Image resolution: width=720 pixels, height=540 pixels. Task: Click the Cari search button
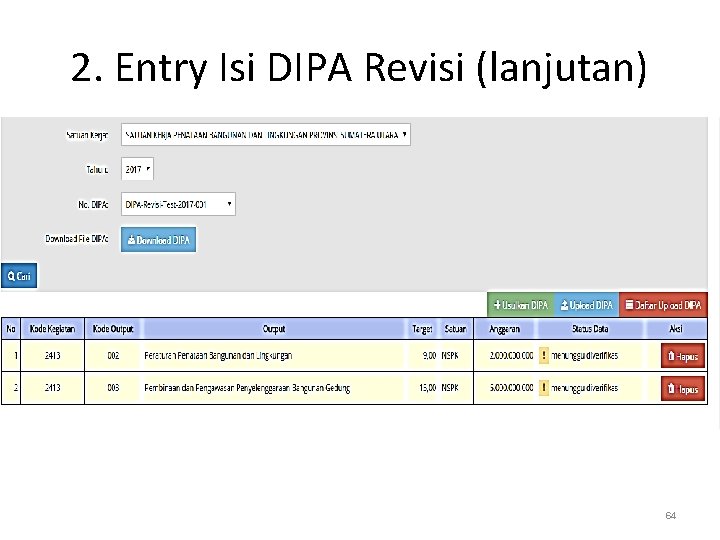19,276
